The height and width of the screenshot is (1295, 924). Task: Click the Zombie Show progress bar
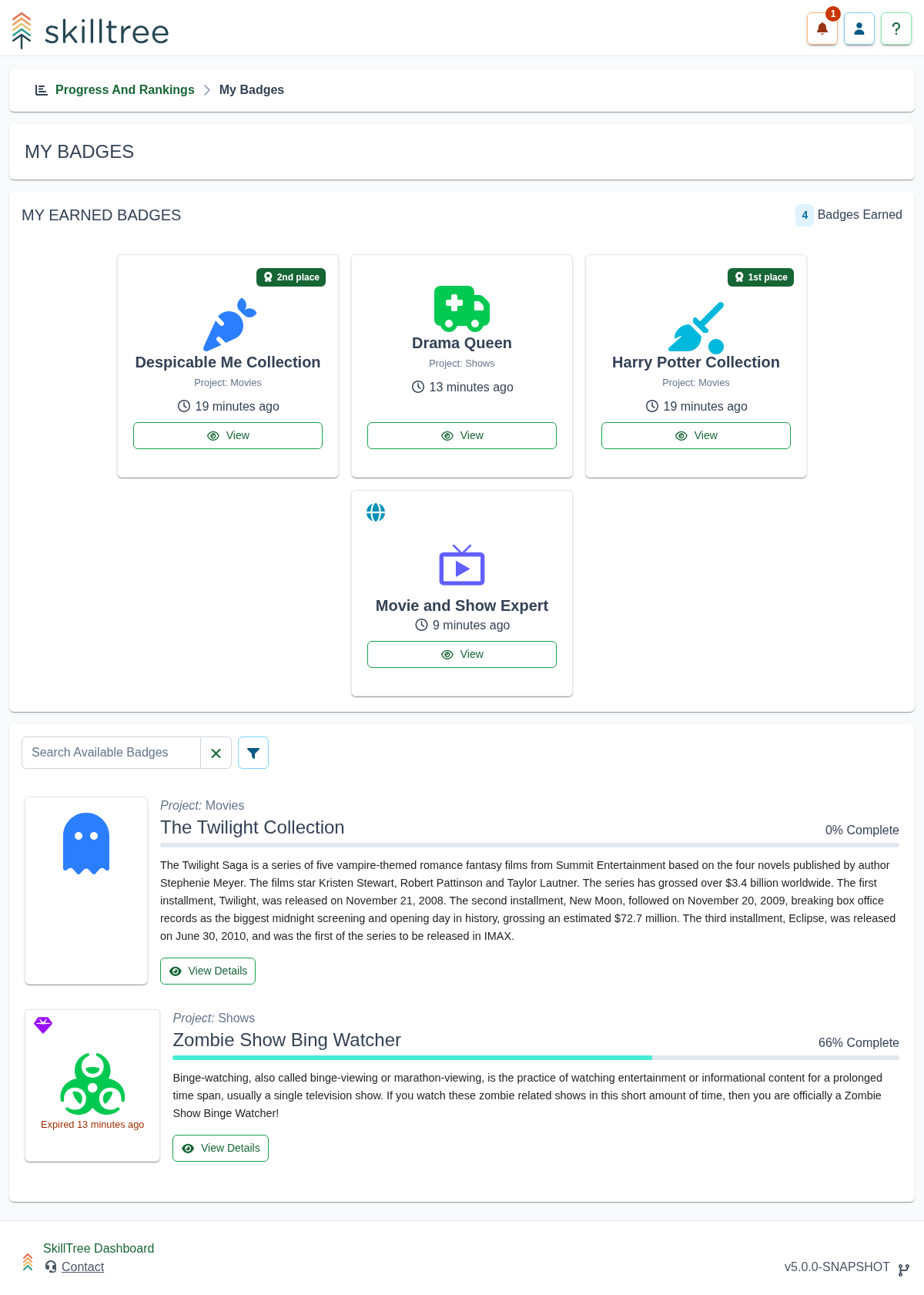click(536, 1058)
